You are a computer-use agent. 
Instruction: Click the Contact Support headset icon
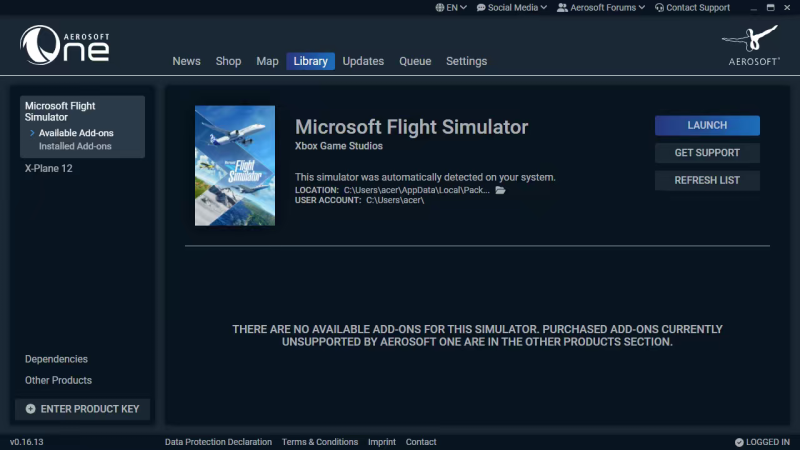(x=660, y=8)
